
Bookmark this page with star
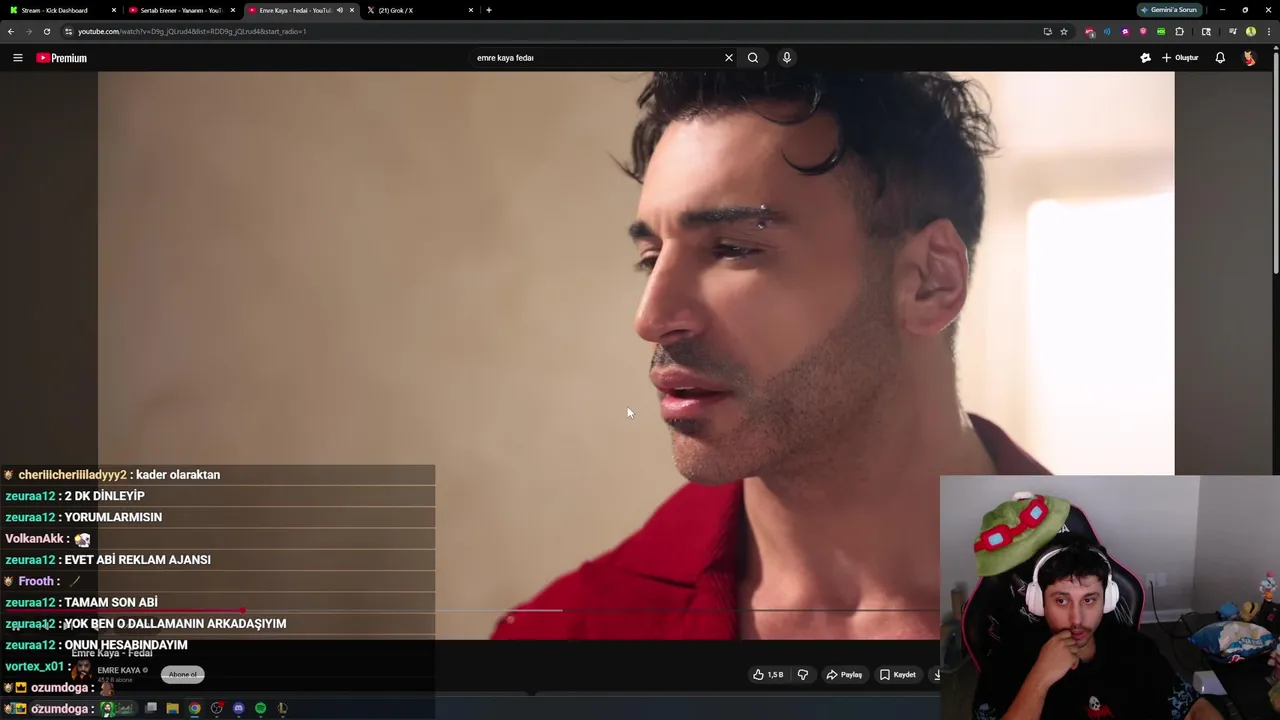coord(1064,31)
